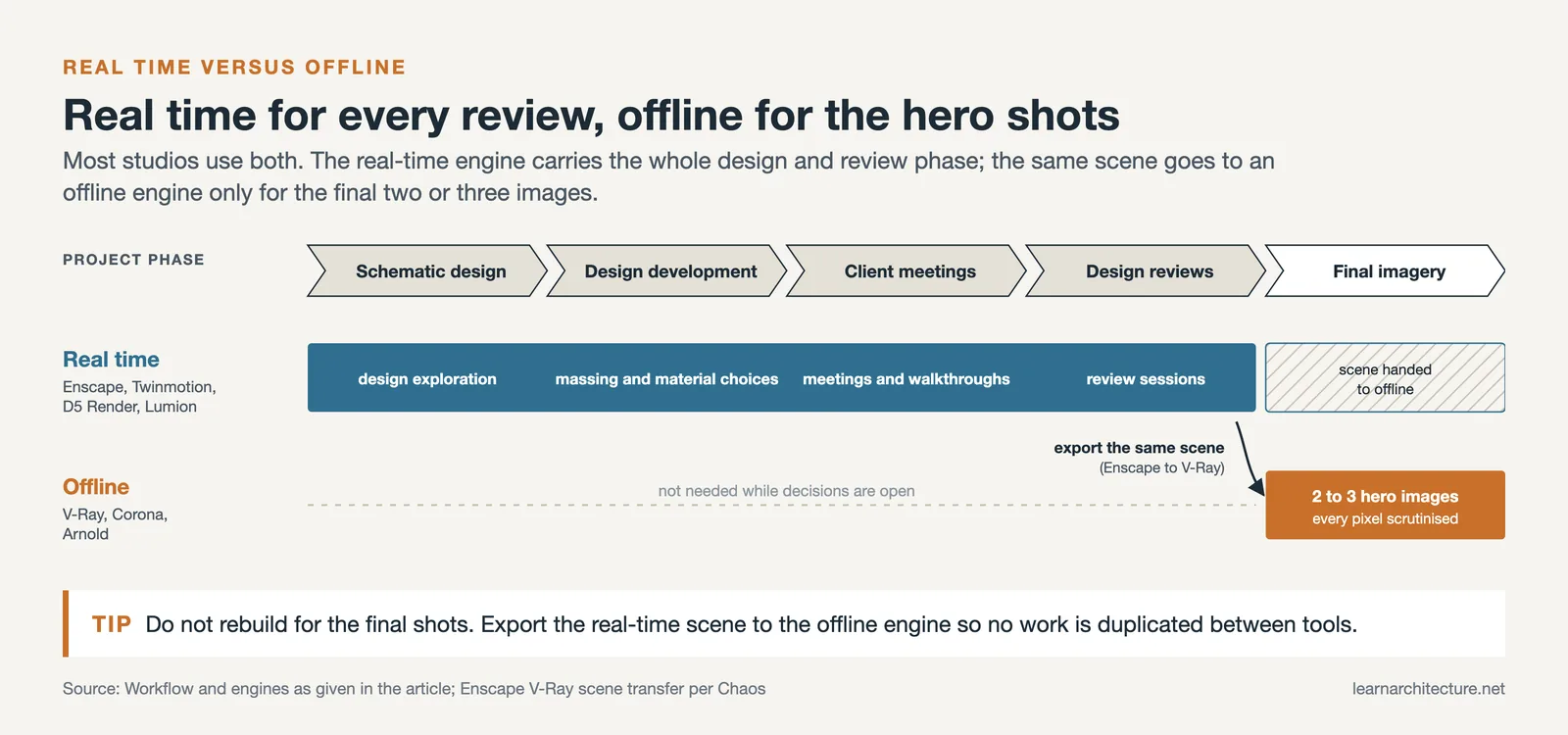Viewport: 1568px width, 735px height.
Task: Open the learnarchitecture.net credit
Action: click(1429, 689)
